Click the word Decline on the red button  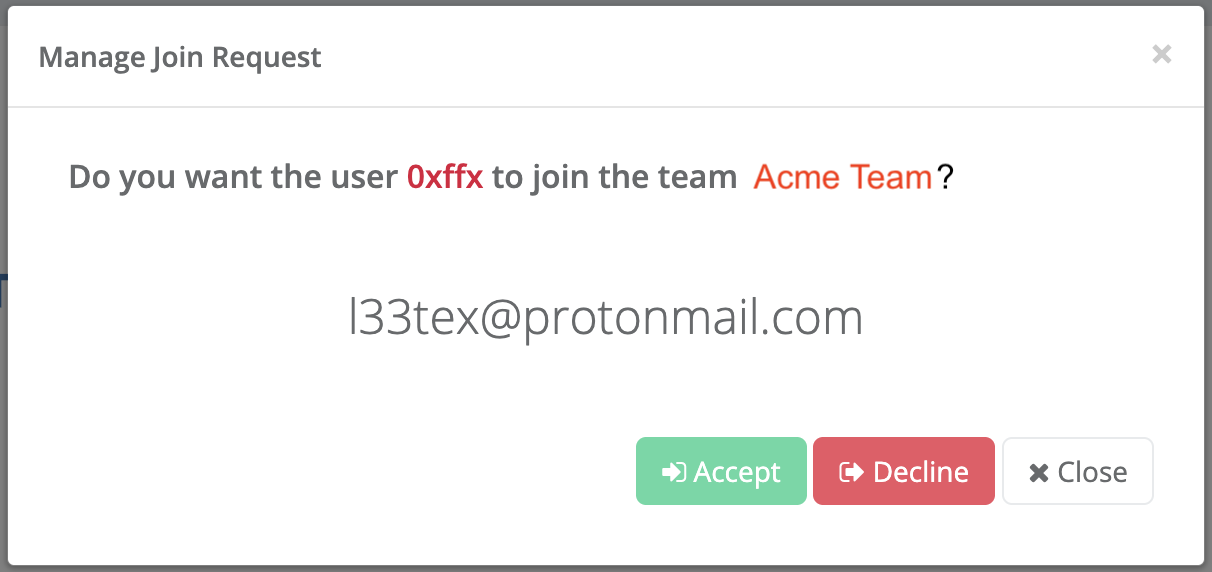tap(920, 472)
